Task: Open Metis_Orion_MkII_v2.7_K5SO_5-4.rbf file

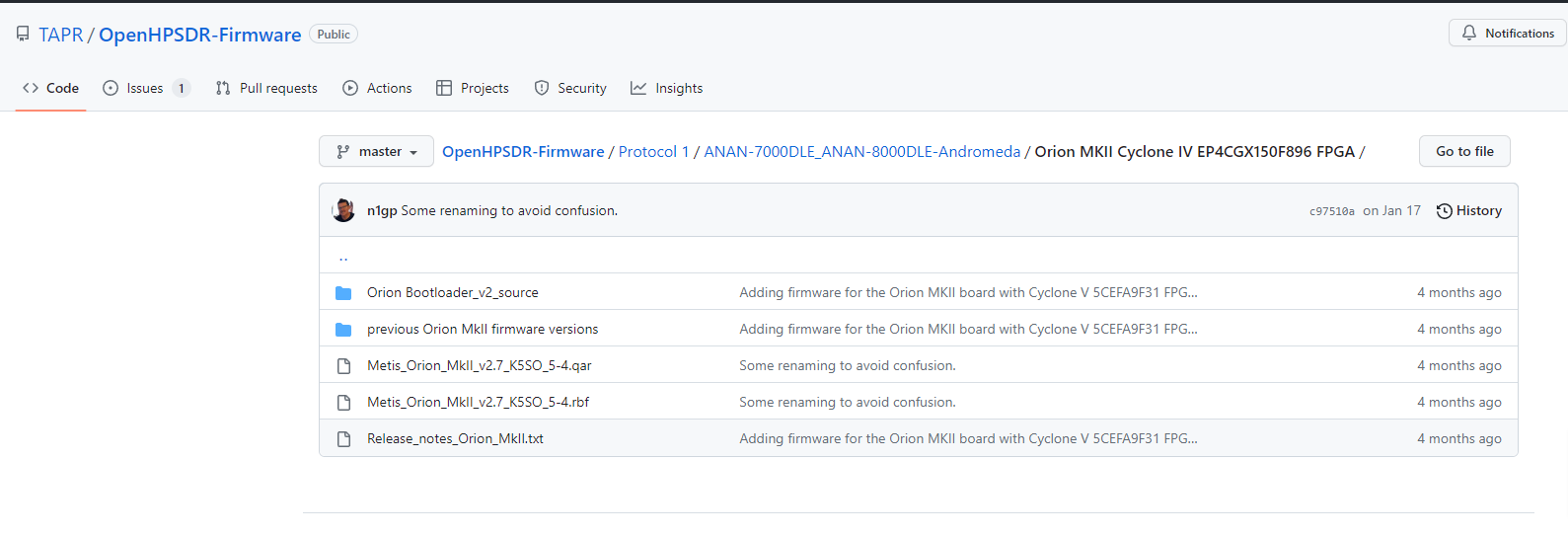Action: coord(478,402)
